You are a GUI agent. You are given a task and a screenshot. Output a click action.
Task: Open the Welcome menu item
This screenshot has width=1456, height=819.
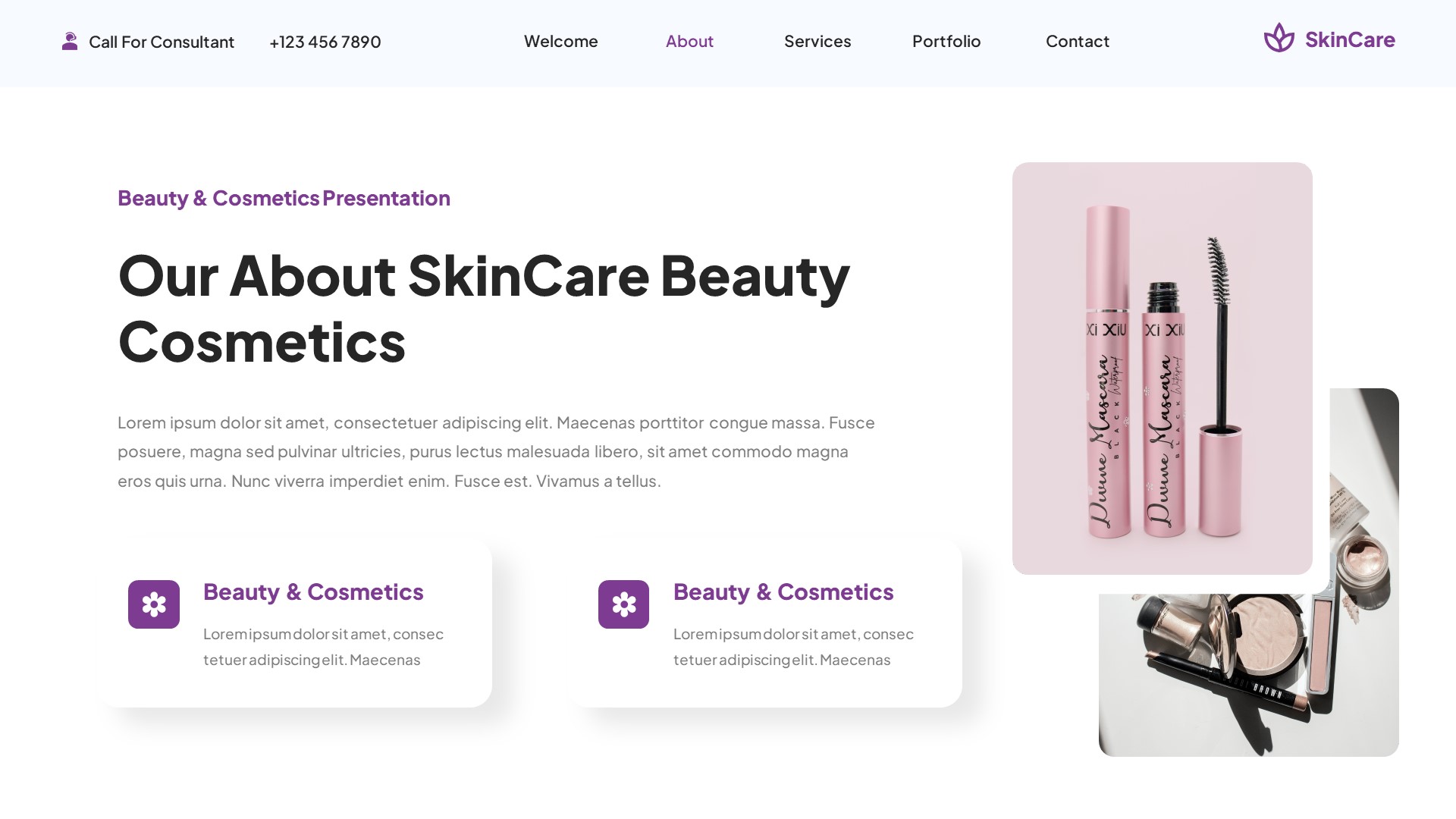pyautogui.click(x=560, y=42)
